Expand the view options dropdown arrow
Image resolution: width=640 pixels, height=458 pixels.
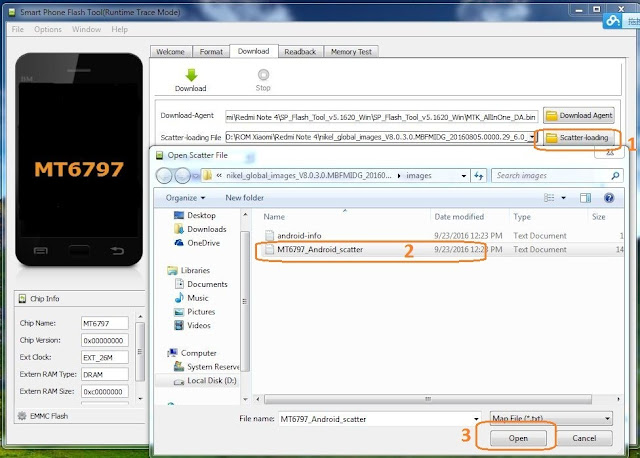tap(564, 198)
